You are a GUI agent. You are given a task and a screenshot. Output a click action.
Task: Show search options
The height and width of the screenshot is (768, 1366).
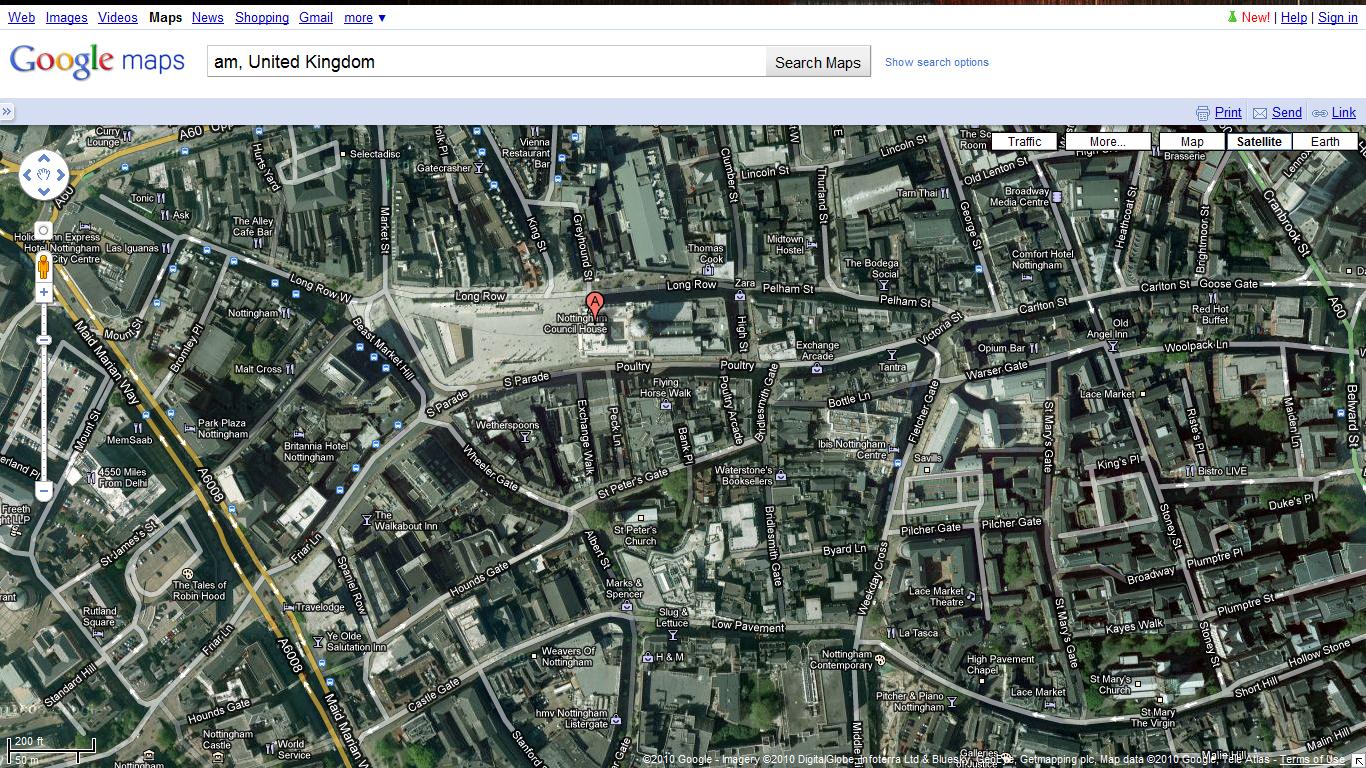[x=937, y=62]
